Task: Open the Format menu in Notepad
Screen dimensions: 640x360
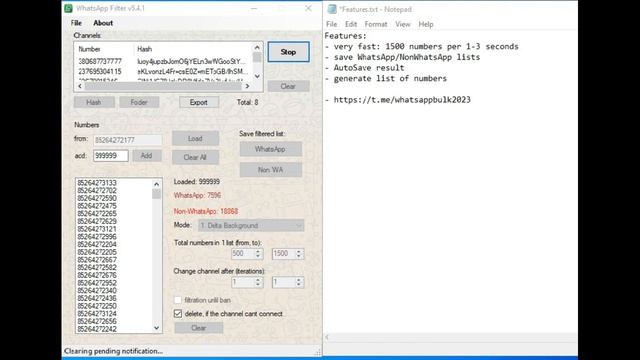Action: pos(376,24)
